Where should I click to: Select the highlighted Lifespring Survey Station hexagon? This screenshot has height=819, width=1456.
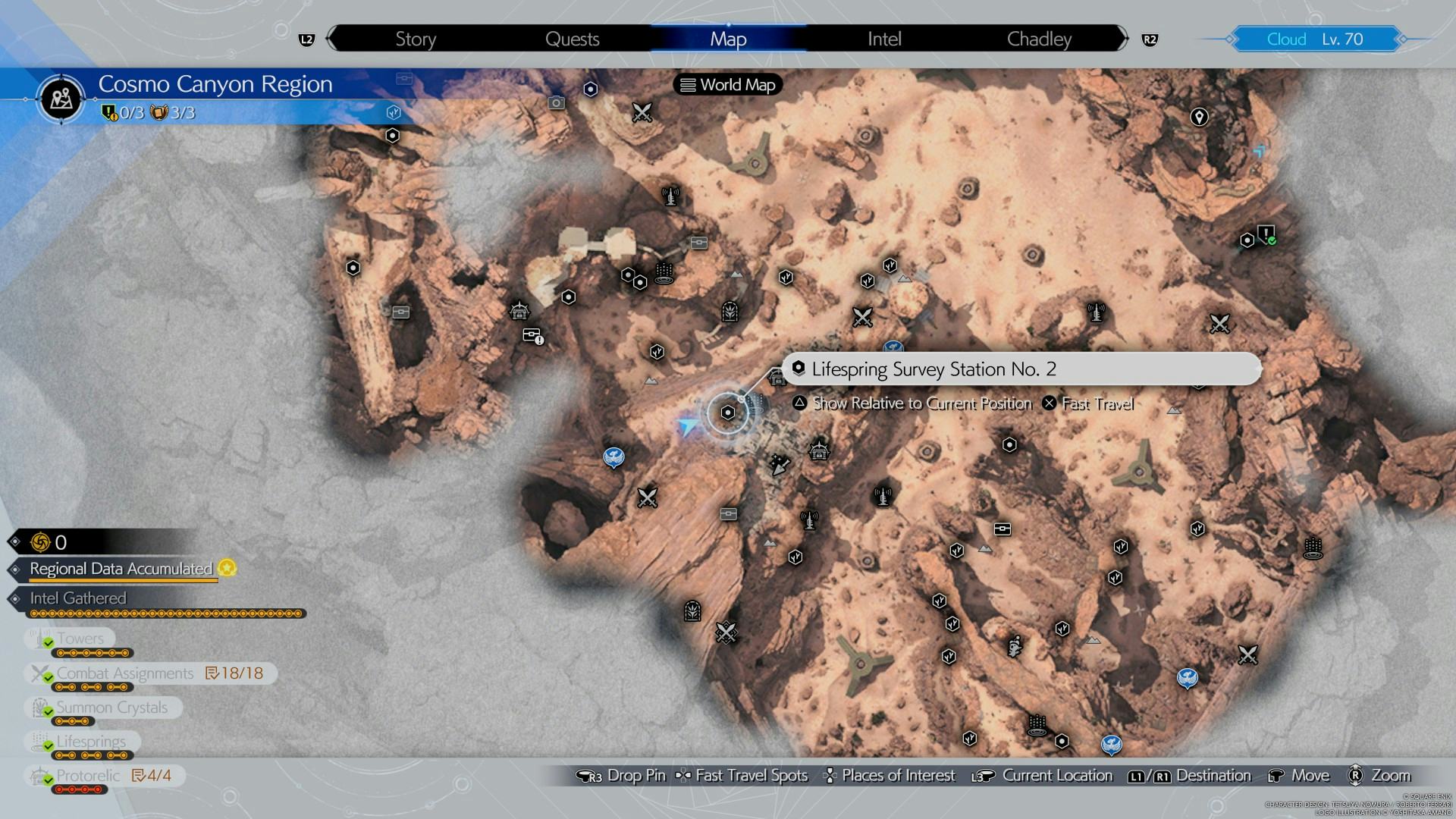(x=728, y=413)
